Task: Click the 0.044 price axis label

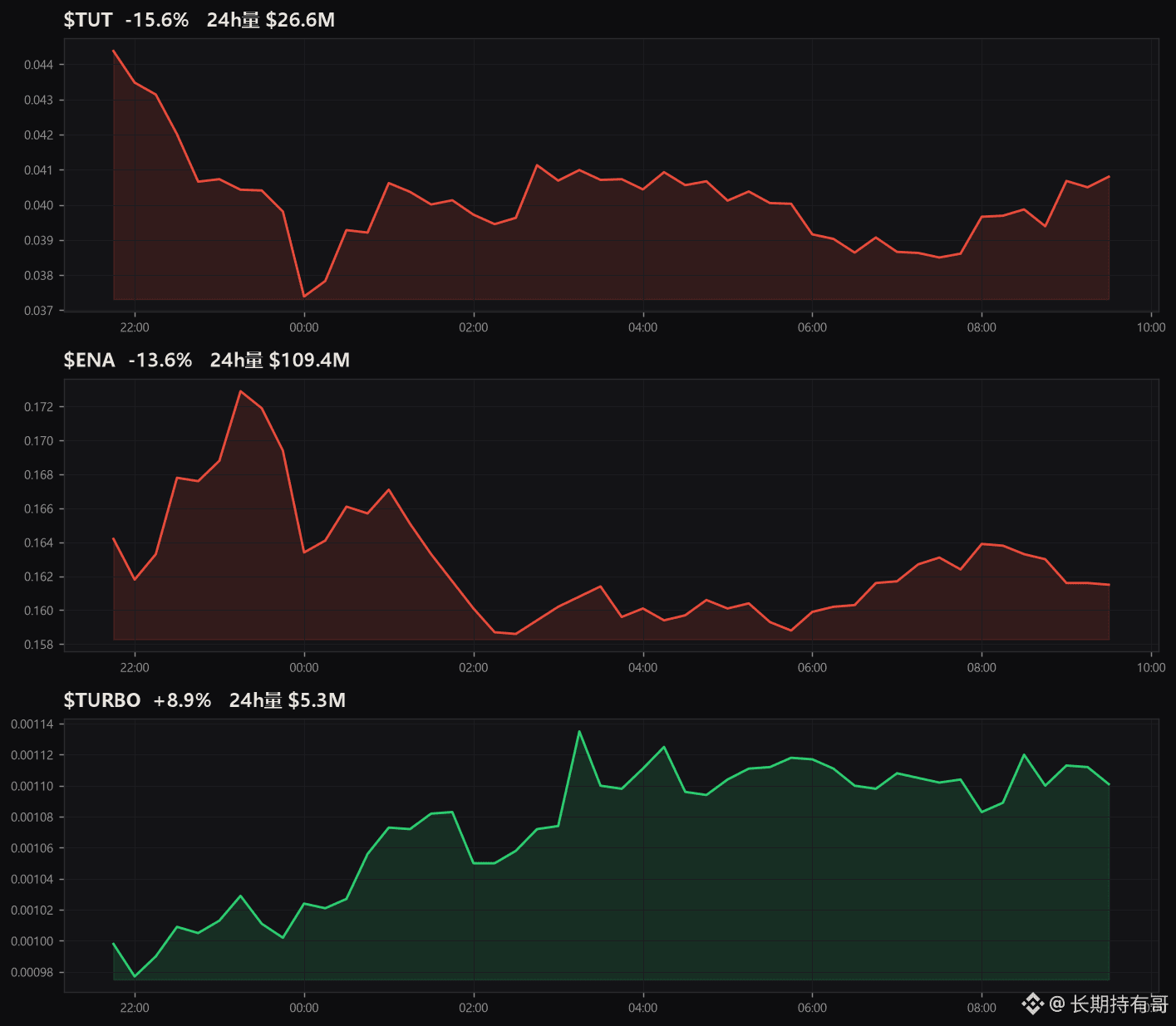Action: tap(38, 65)
